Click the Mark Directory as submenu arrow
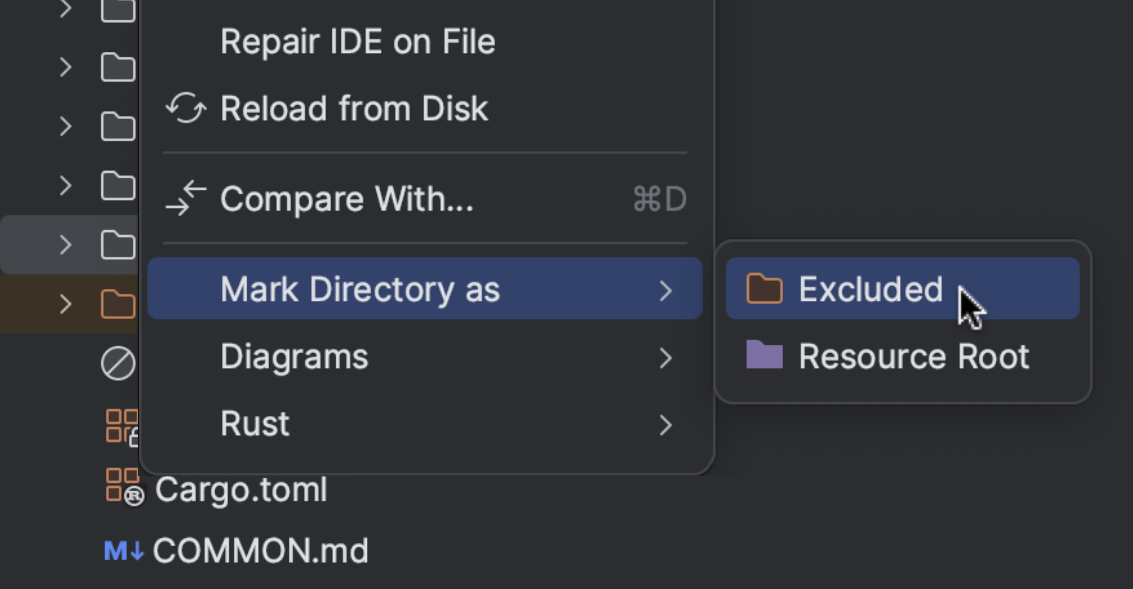The image size is (1133, 589). (x=666, y=291)
